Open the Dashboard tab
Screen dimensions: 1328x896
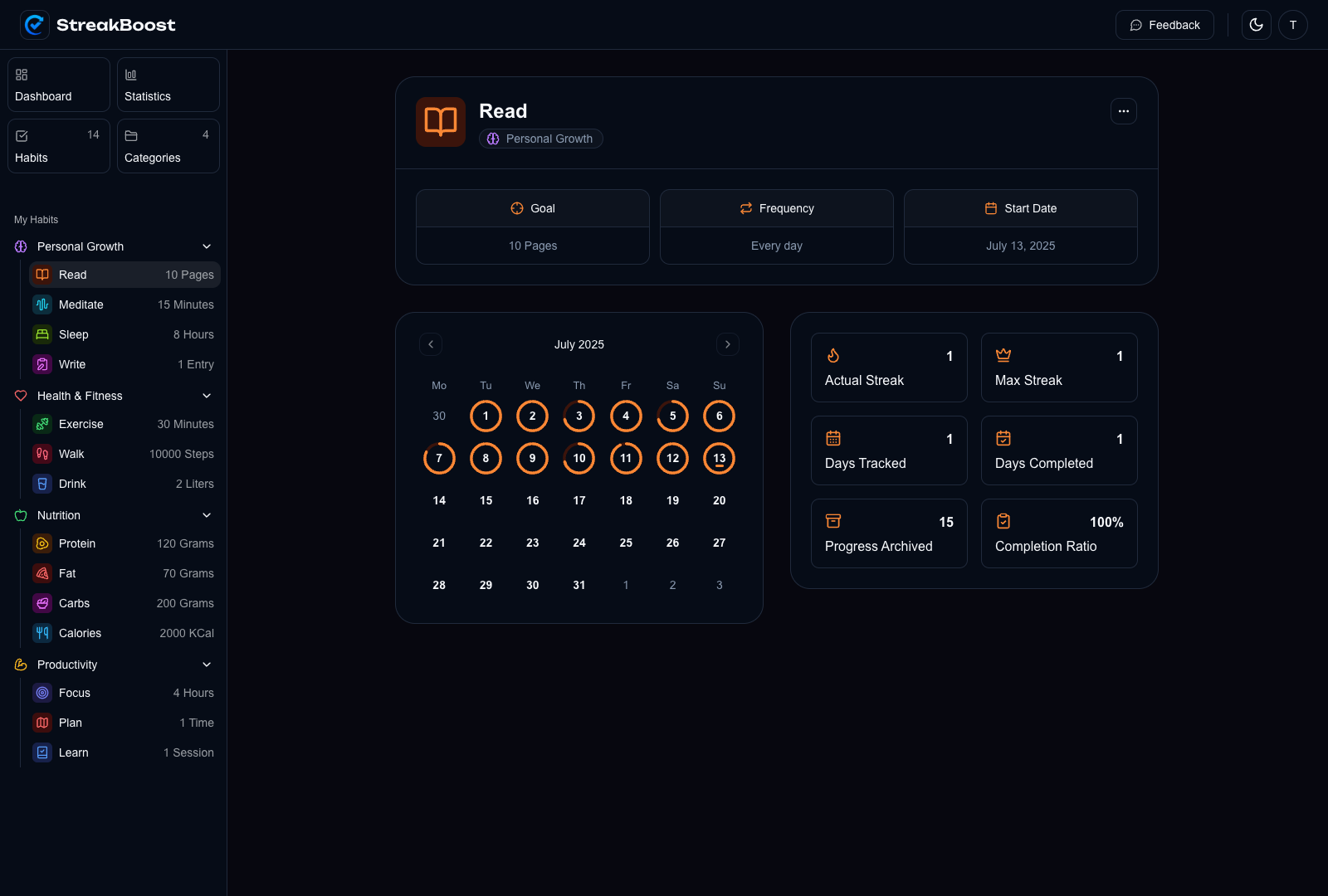(59, 85)
